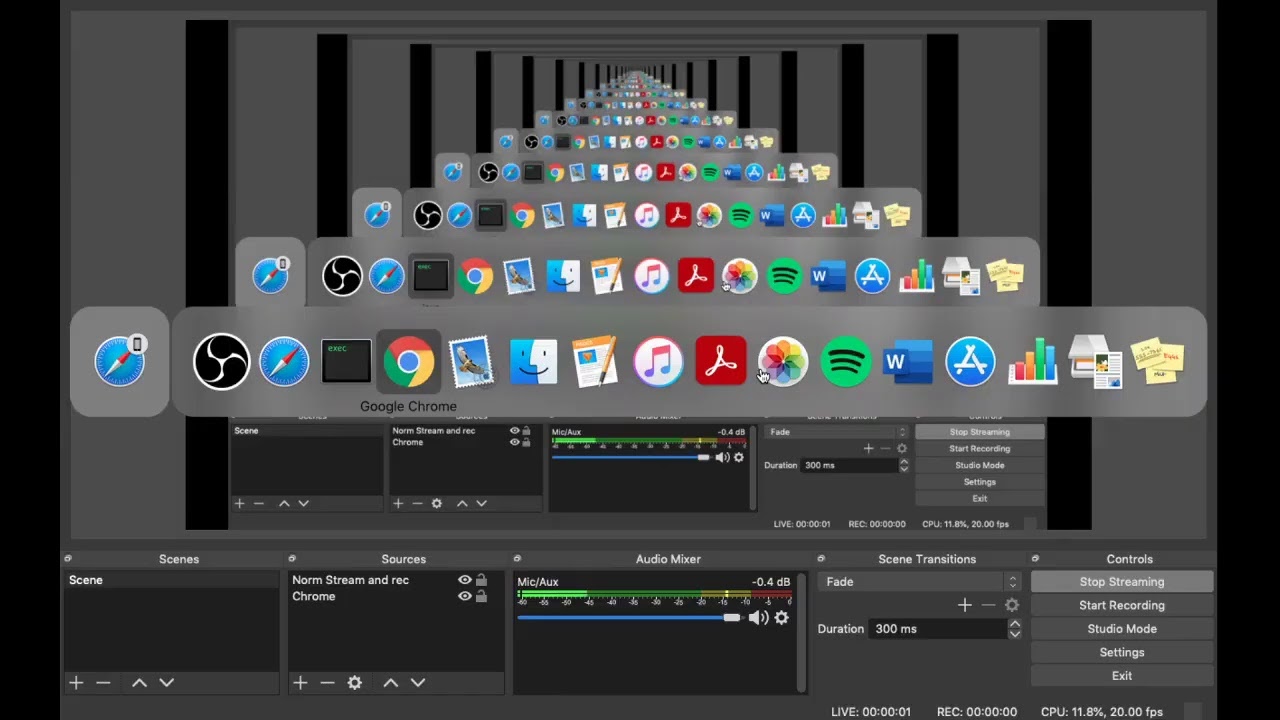Open OBS Settings from Controls
This screenshot has height=720, width=1280.
(1122, 652)
